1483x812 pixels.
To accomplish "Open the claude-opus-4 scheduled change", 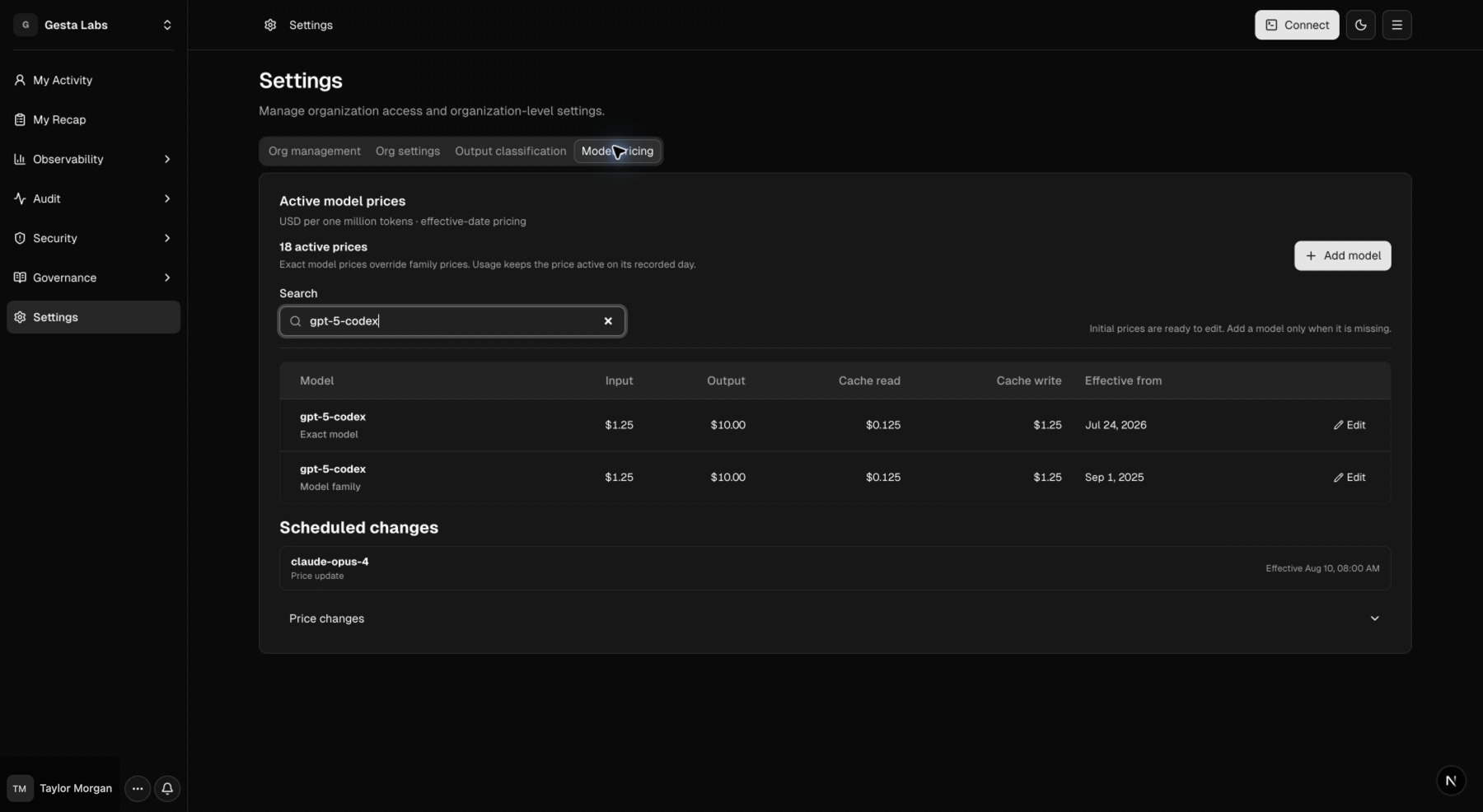I will point(835,568).
